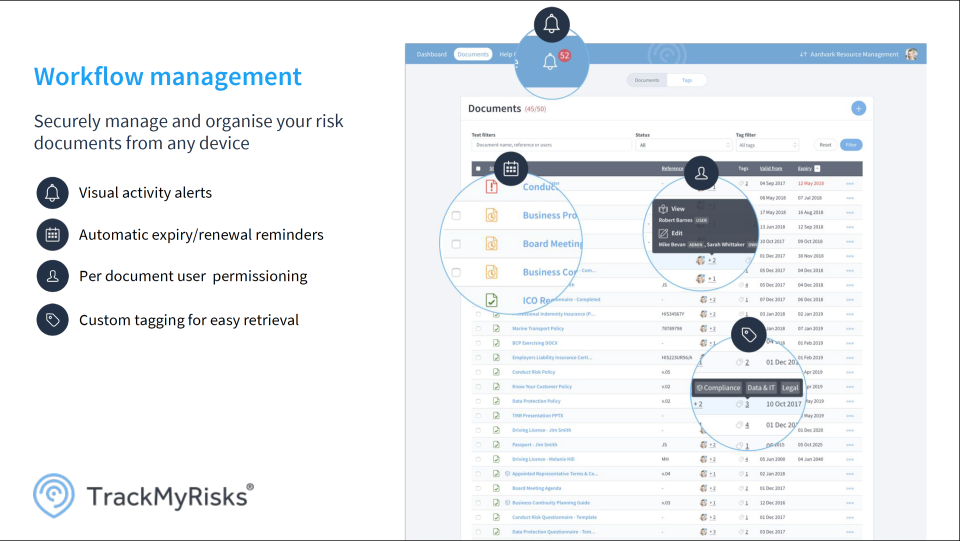960x541 pixels.
Task: Open the Status dropdown showing All
Action: click(x=684, y=145)
